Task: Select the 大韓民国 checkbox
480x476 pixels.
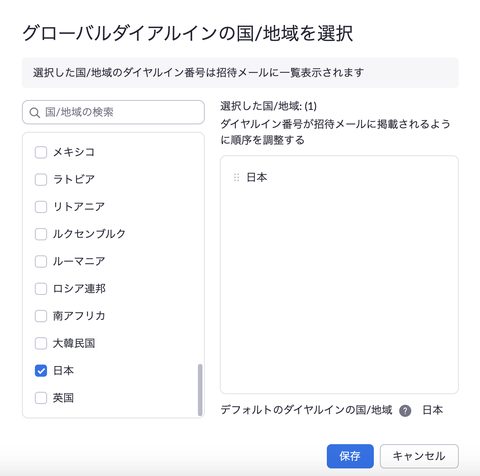Action: coord(41,343)
